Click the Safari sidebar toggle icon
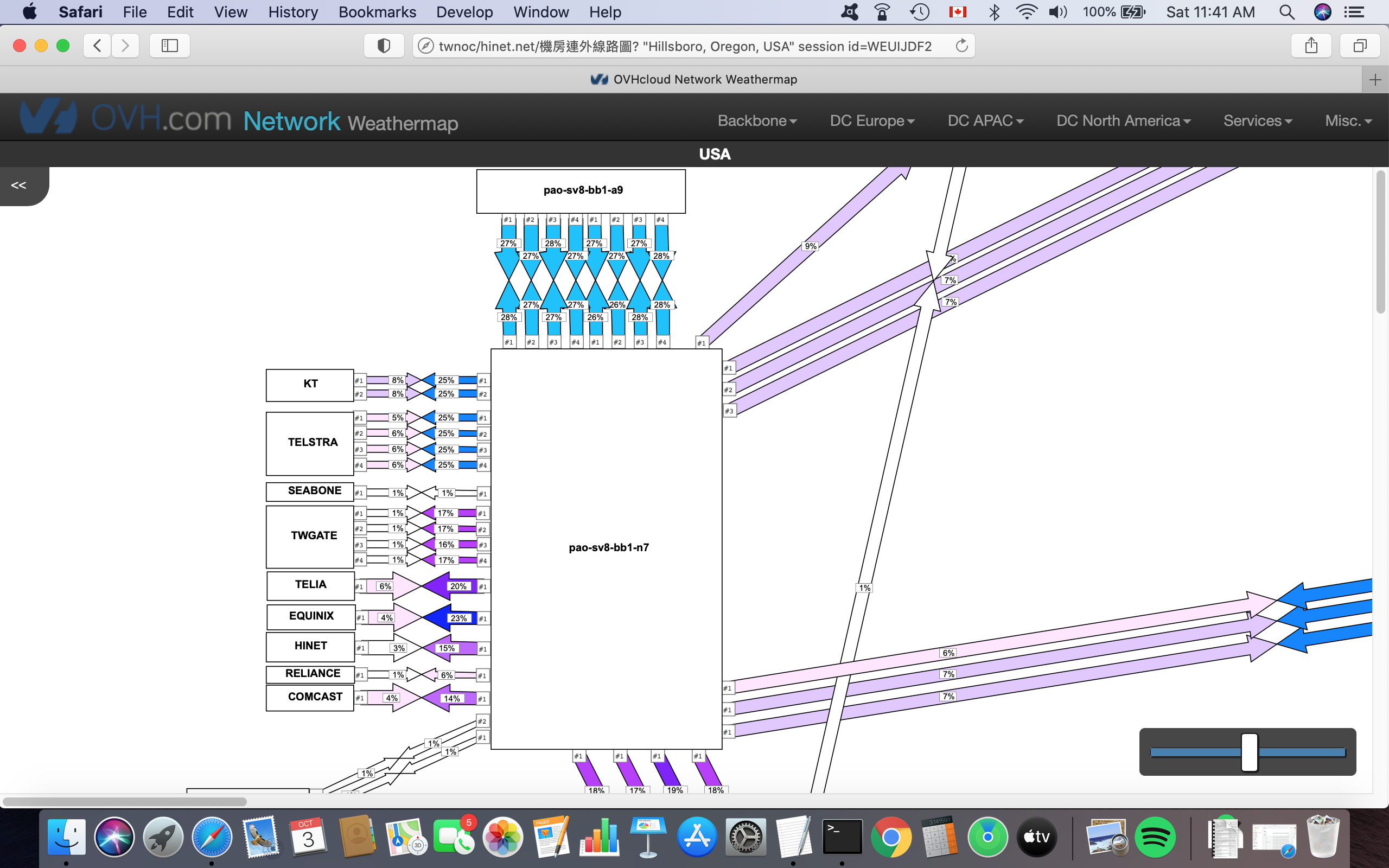 click(169, 46)
